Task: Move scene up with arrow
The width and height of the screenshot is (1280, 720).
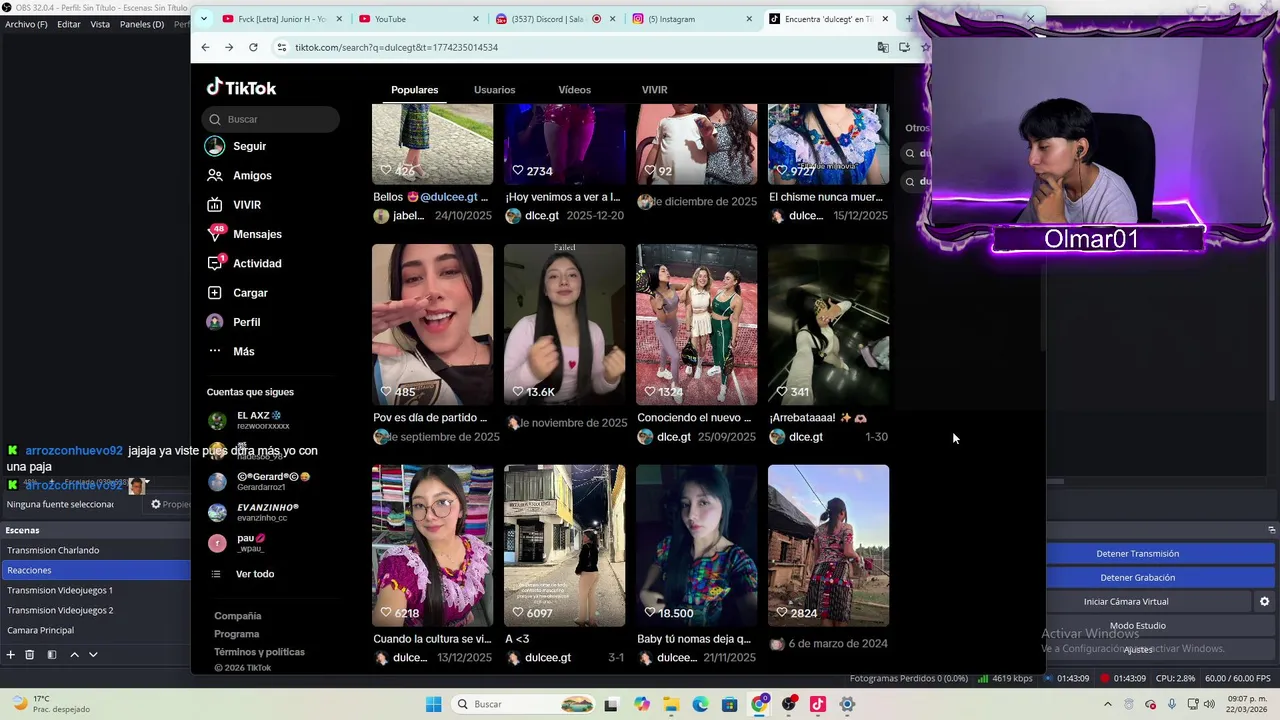Action: [x=74, y=654]
